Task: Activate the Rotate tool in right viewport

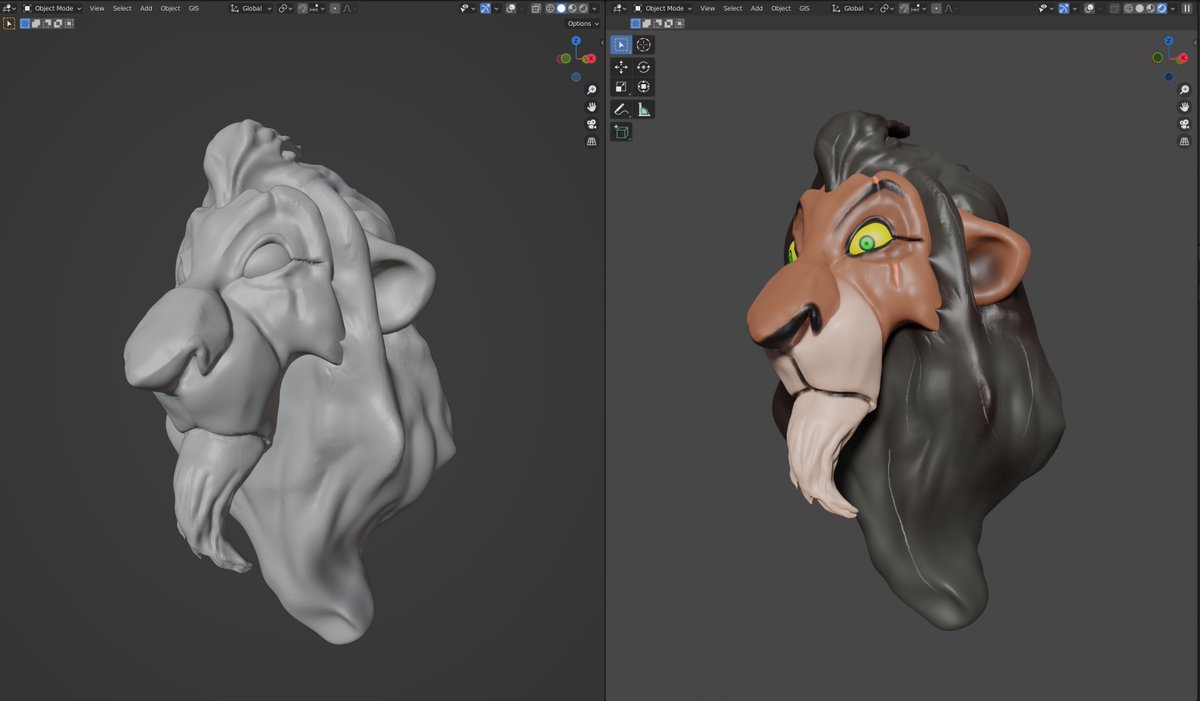Action: point(643,67)
